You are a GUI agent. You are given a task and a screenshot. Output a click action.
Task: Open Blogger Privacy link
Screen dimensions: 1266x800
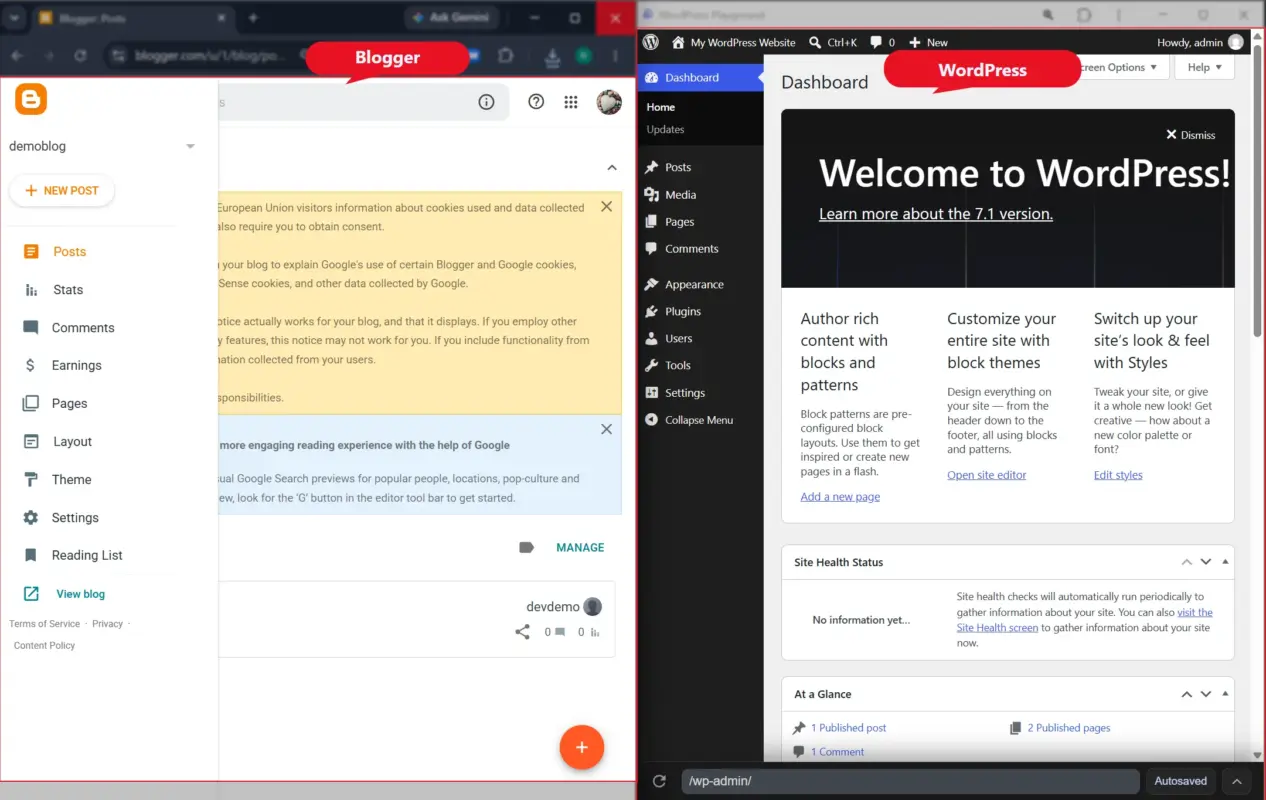pyautogui.click(x=107, y=624)
